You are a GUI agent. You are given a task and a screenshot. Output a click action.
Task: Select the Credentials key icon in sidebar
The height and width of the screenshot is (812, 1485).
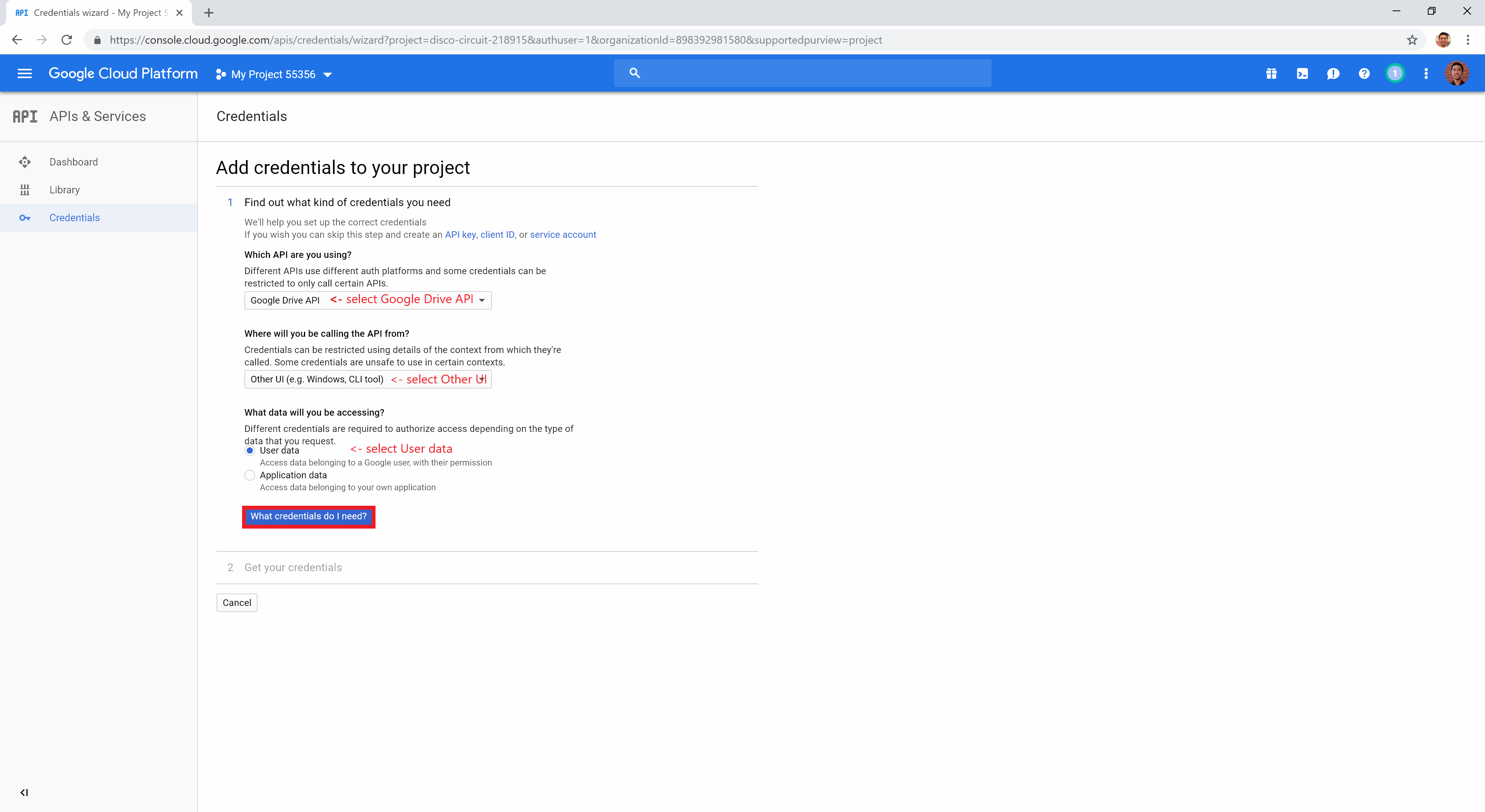click(x=26, y=217)
